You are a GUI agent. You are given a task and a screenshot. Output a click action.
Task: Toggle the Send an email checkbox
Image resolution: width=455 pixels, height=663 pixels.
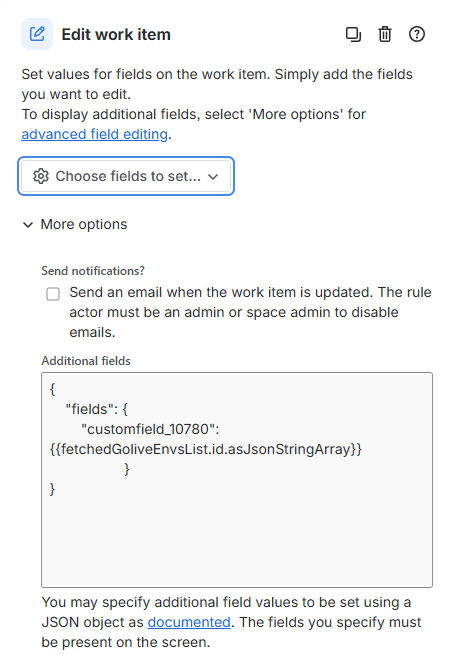(x=53, y=293)
